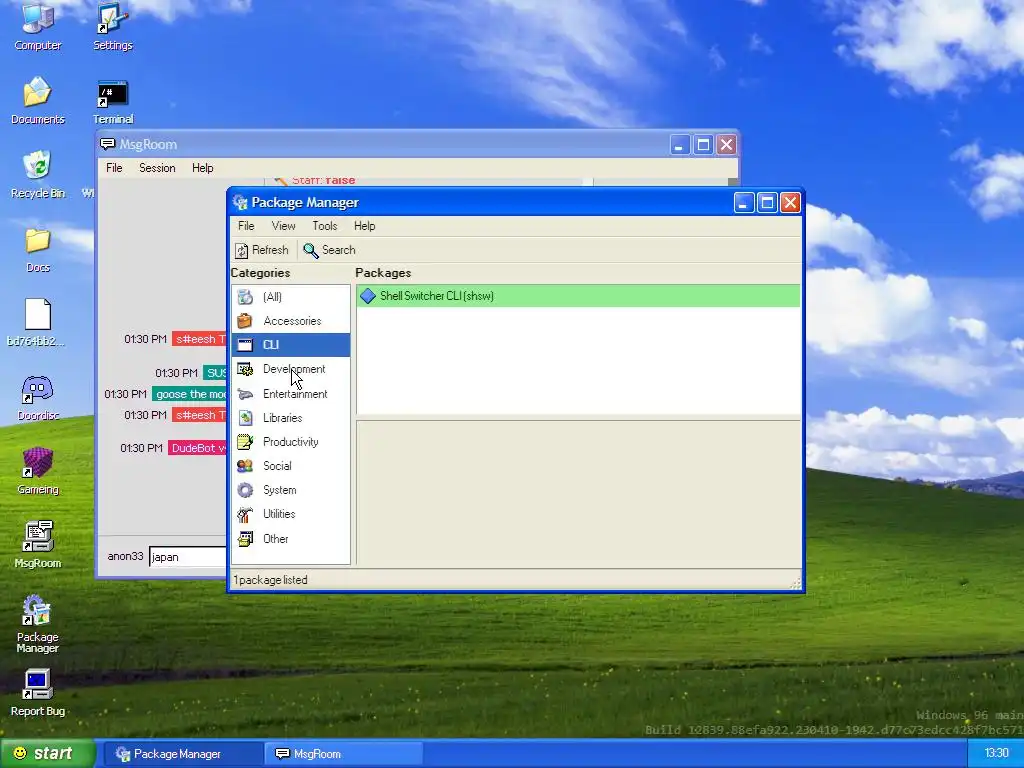The image size is (1024, 768).
Task: Click the Package Manager desktop icon
Action: click(37, 624)
